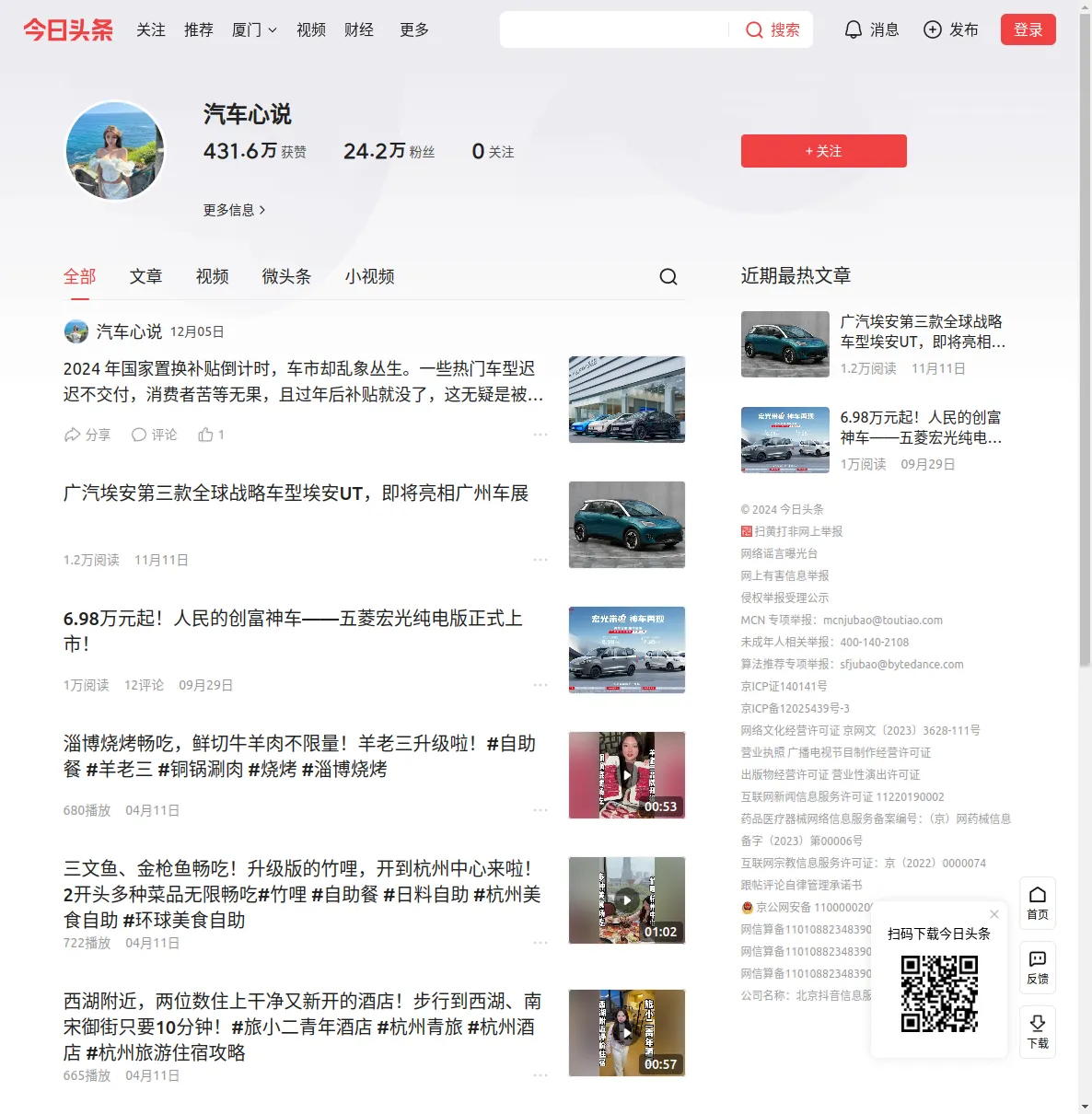Open the 2024年国家置换补贴倒计时 post text

tap(303, 381)
